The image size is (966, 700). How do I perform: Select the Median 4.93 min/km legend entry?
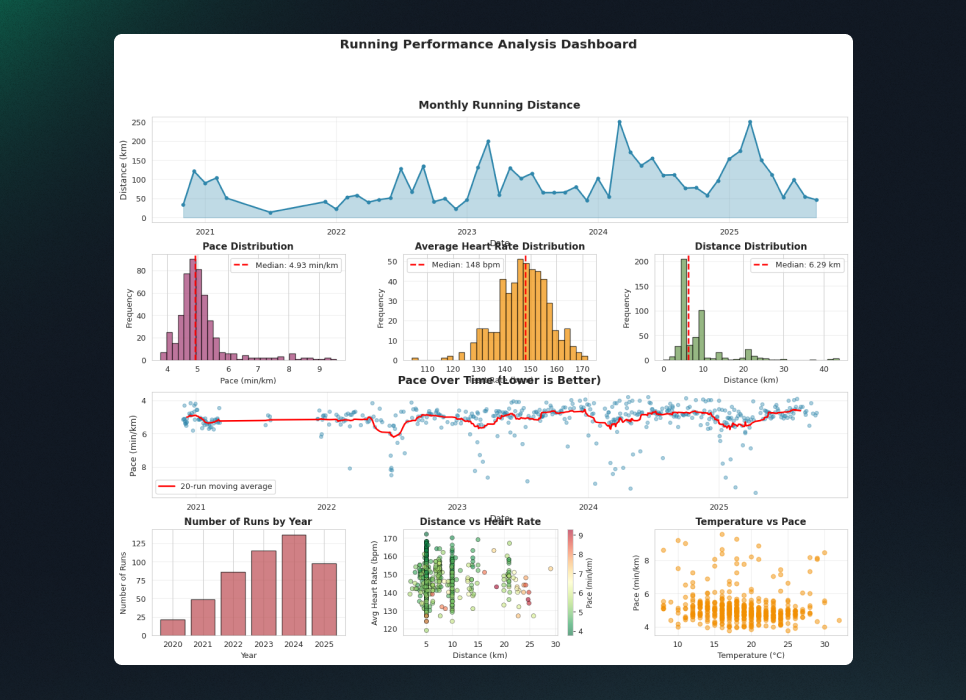(x=286, y=265)
